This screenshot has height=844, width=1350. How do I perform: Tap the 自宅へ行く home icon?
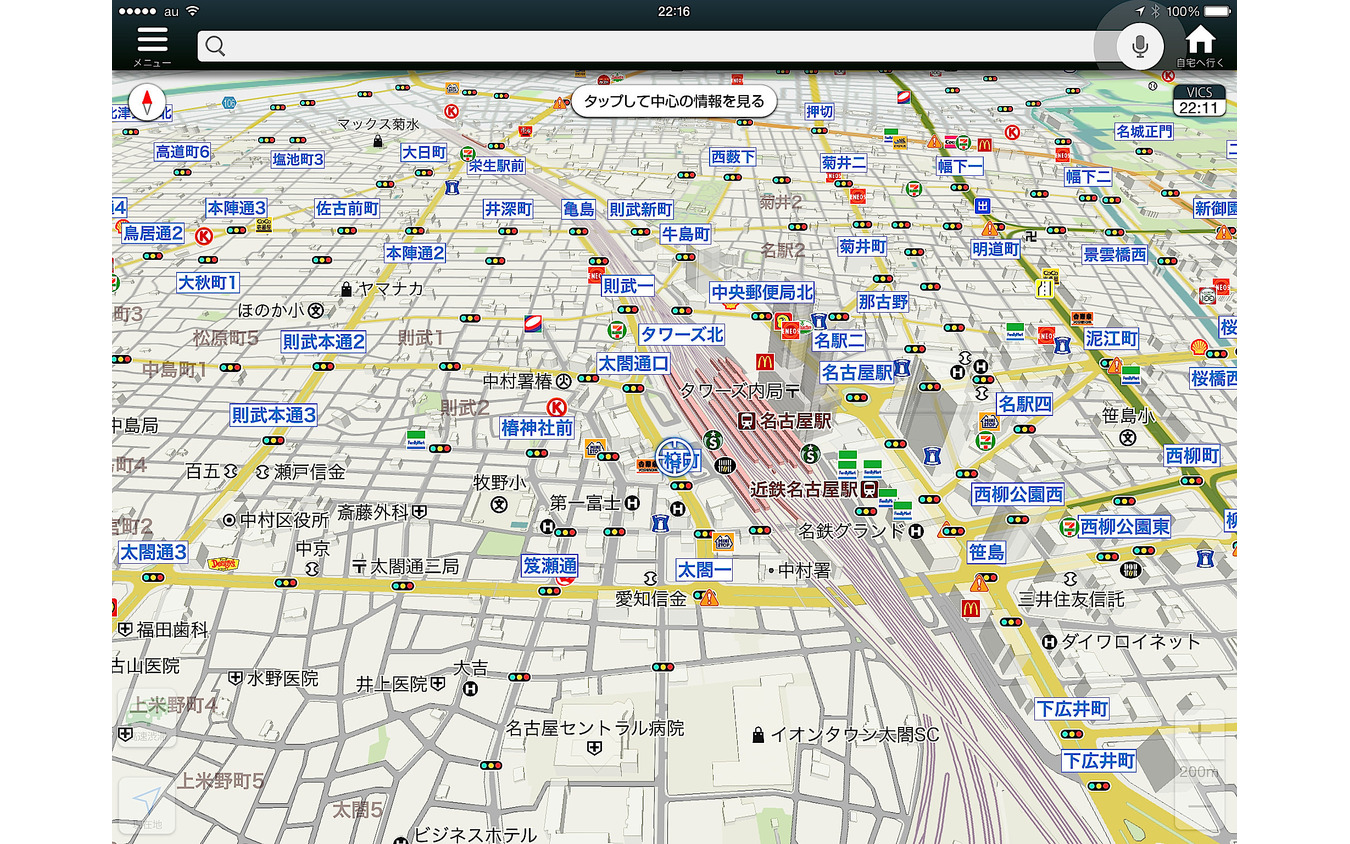tap(1200, 46)
